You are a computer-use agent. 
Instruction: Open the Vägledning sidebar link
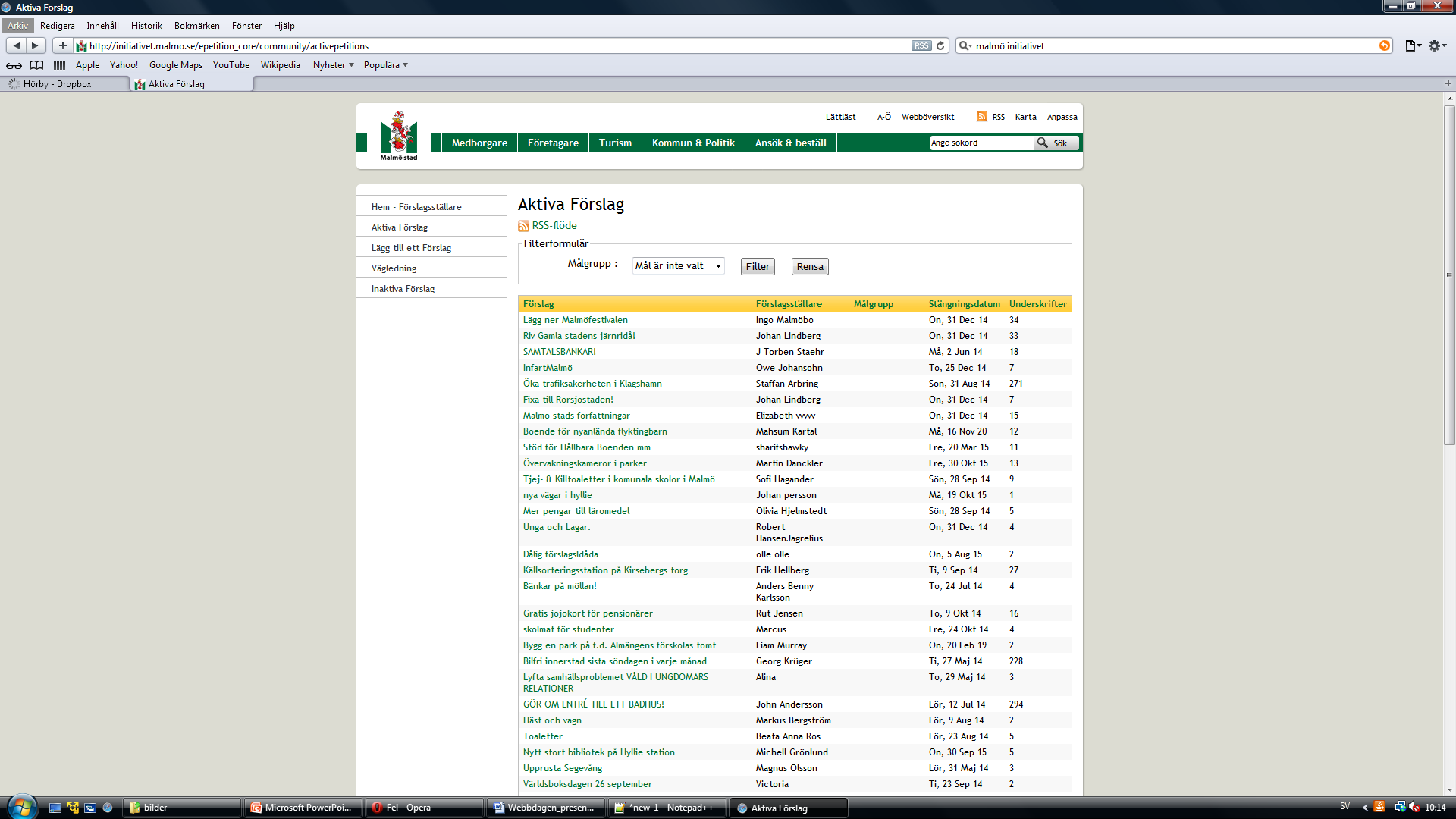[x=394, y=268]
